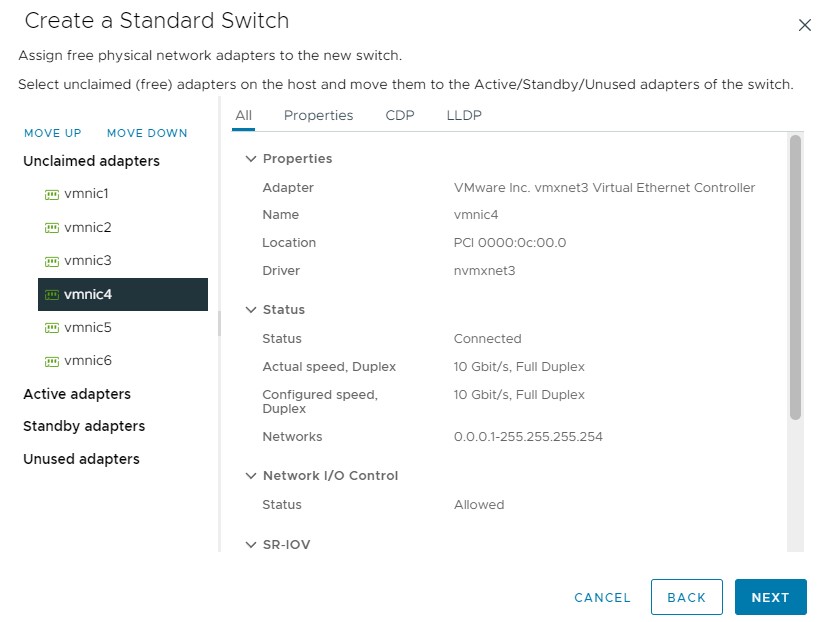
Task: Click the highlighted vmnic4 adapter icon
Action: coord(52,295)
